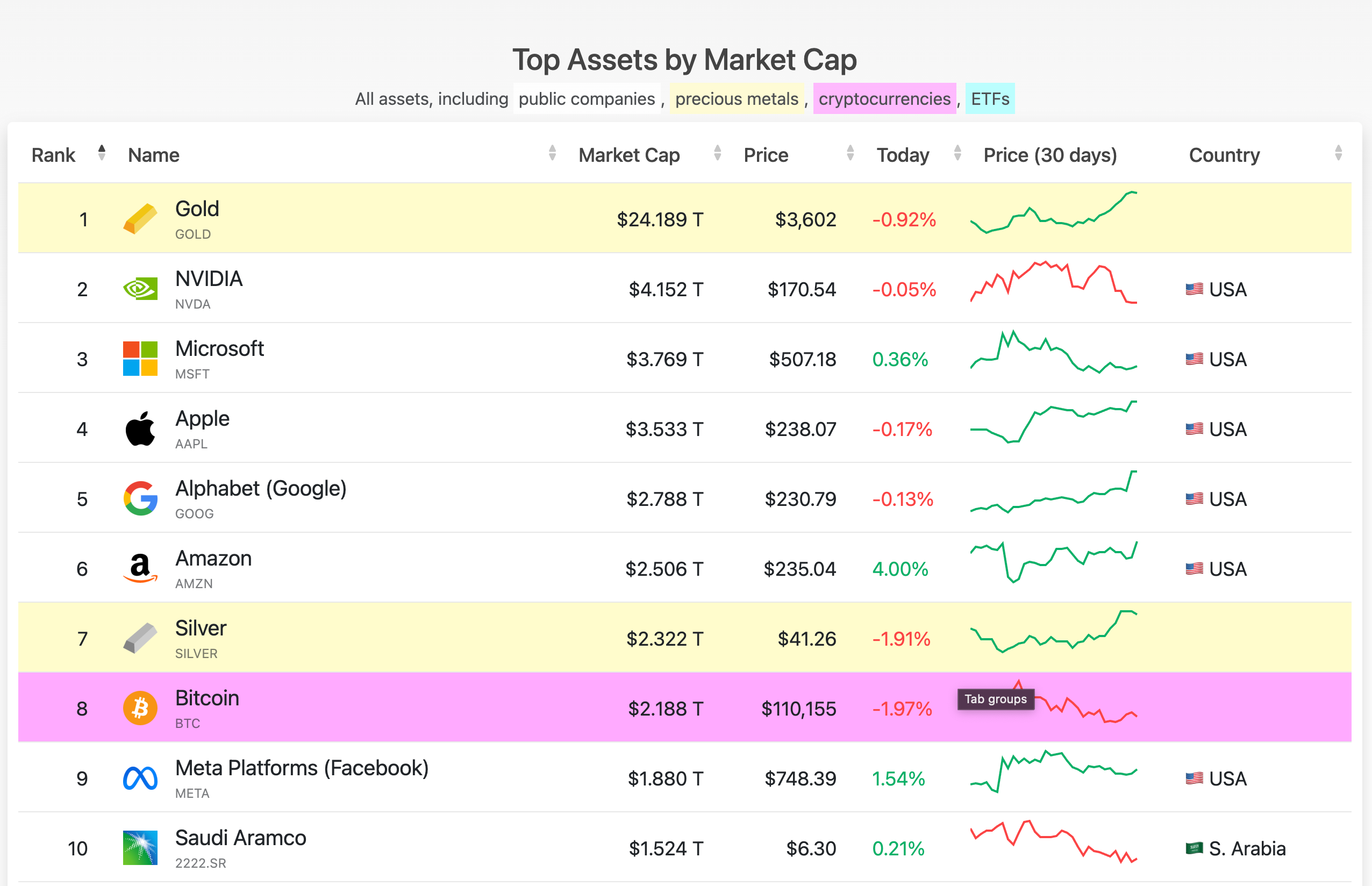Sort table by Rank arrows
The width and height of the screenshot is (1372, 886).
click(x=102, y=153)
